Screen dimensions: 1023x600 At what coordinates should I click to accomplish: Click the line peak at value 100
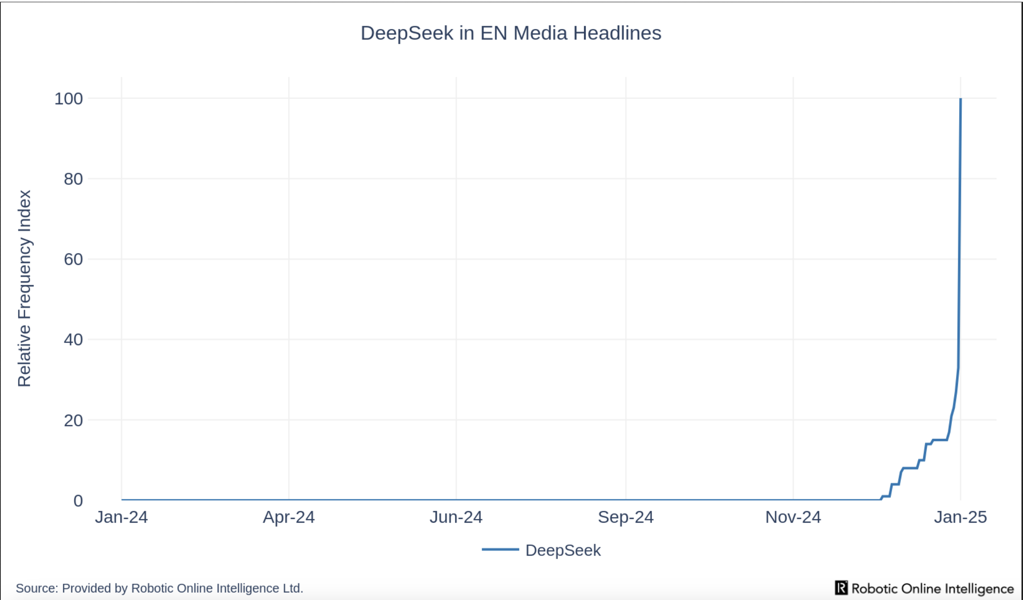pos(960,99)
